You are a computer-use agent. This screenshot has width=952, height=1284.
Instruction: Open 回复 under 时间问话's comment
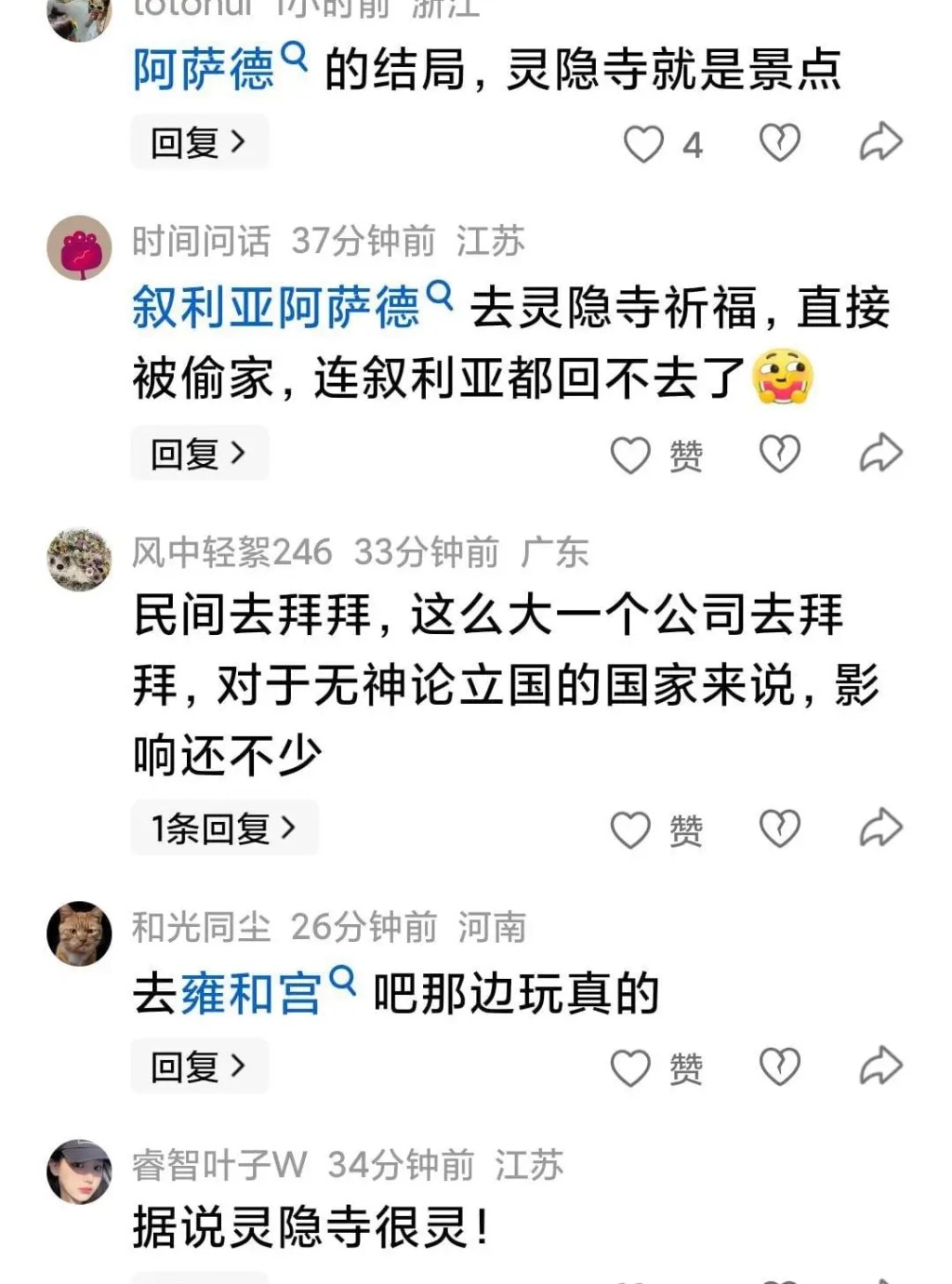pyautogui.click(x=199, y=453)
